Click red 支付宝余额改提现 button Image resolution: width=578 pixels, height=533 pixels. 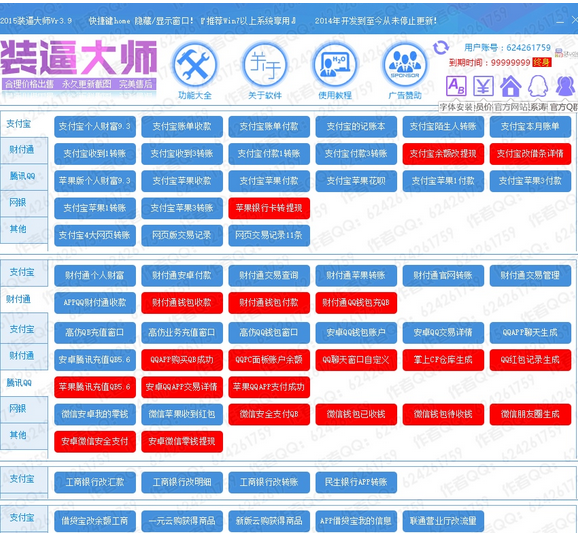443,154
